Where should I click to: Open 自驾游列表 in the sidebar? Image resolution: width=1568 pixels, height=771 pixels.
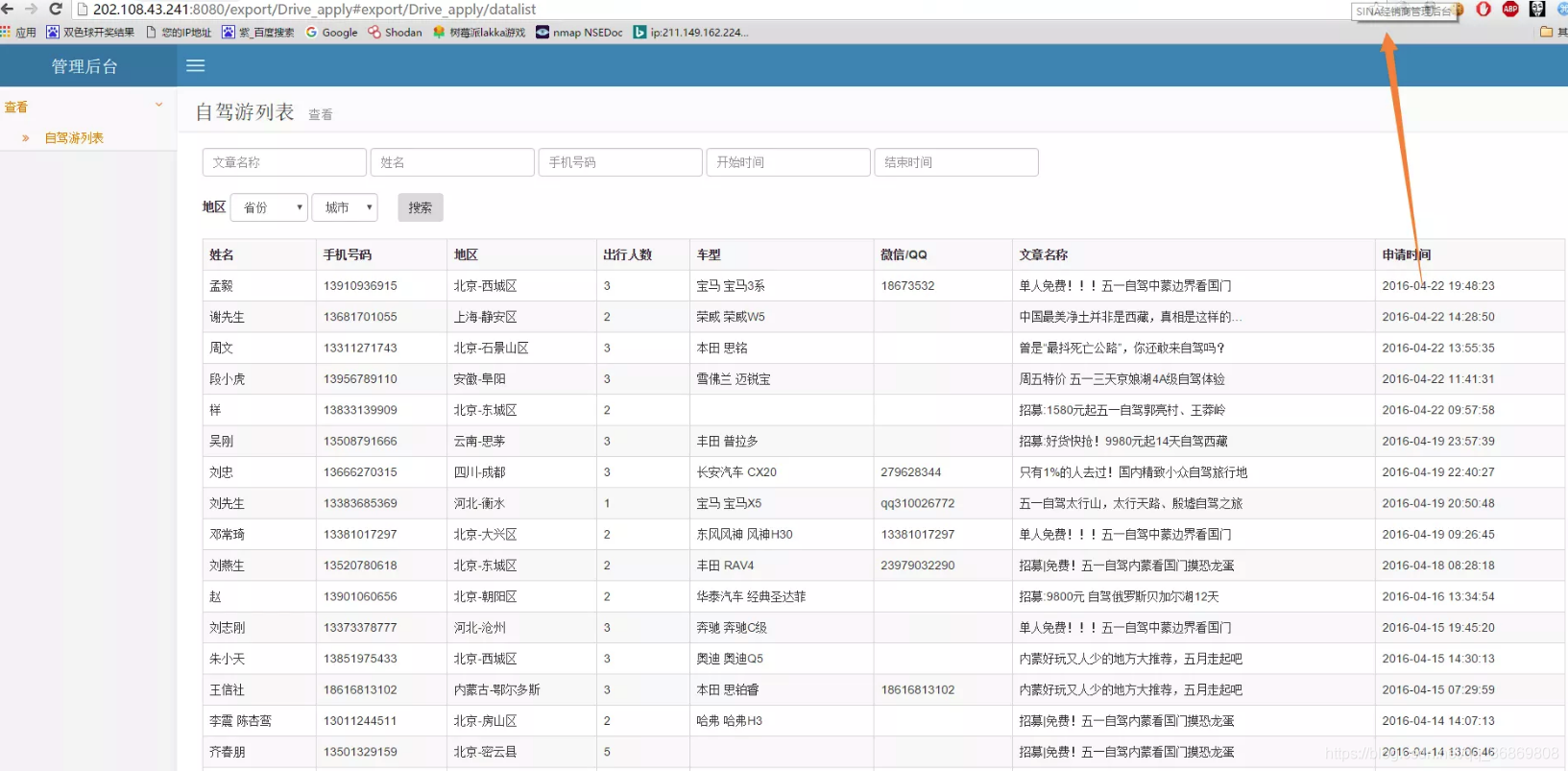coord(74,138)
